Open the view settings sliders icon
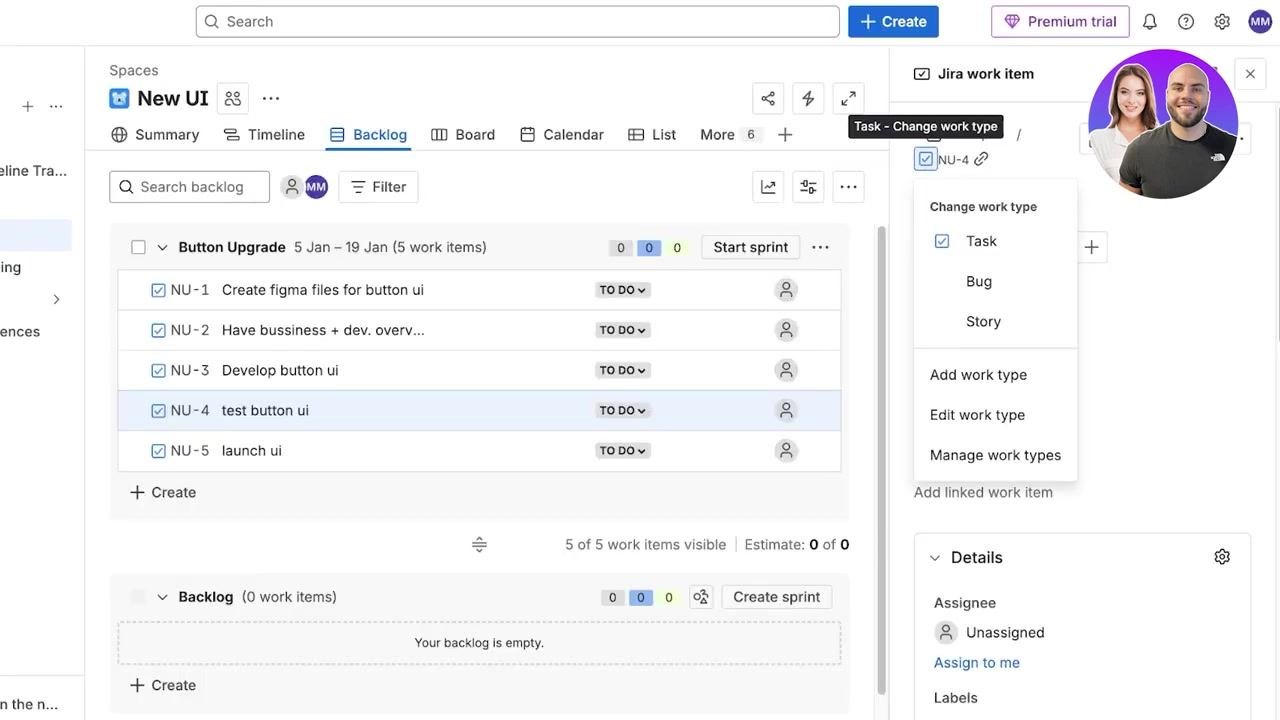The width and height of the screenshot is (1280, 720). pyautogui.click(x=808, y=187)
